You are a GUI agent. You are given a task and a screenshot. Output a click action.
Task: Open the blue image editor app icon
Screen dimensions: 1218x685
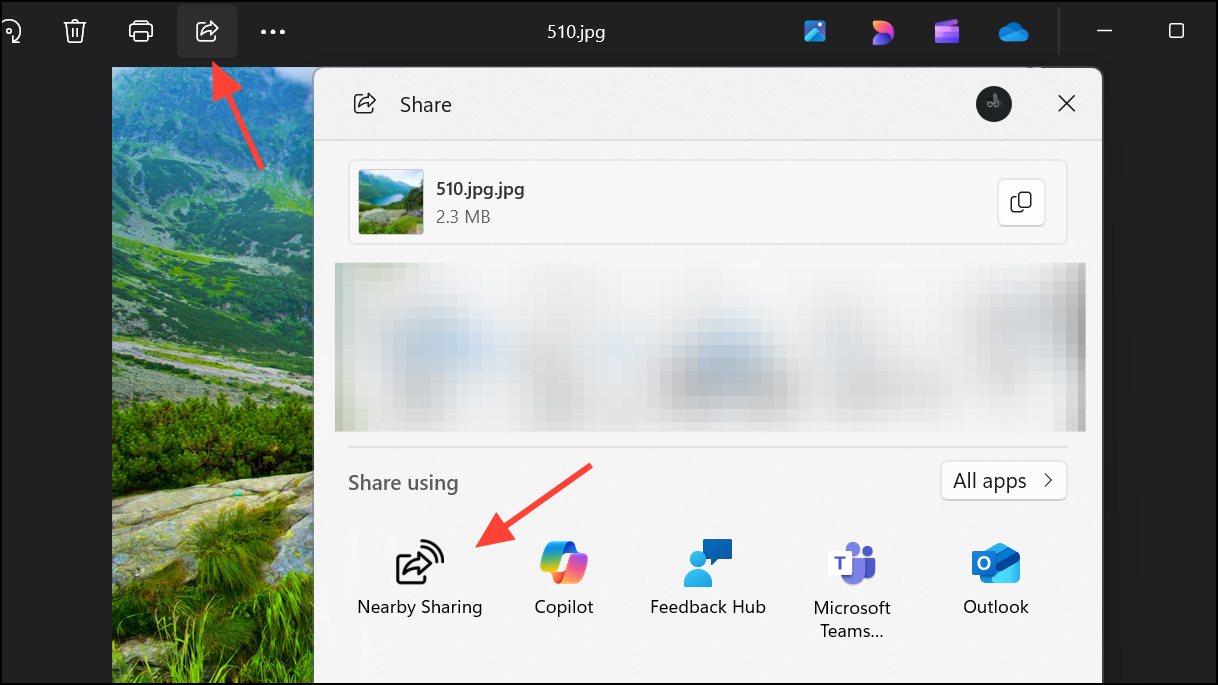click(x=815, y=32)
